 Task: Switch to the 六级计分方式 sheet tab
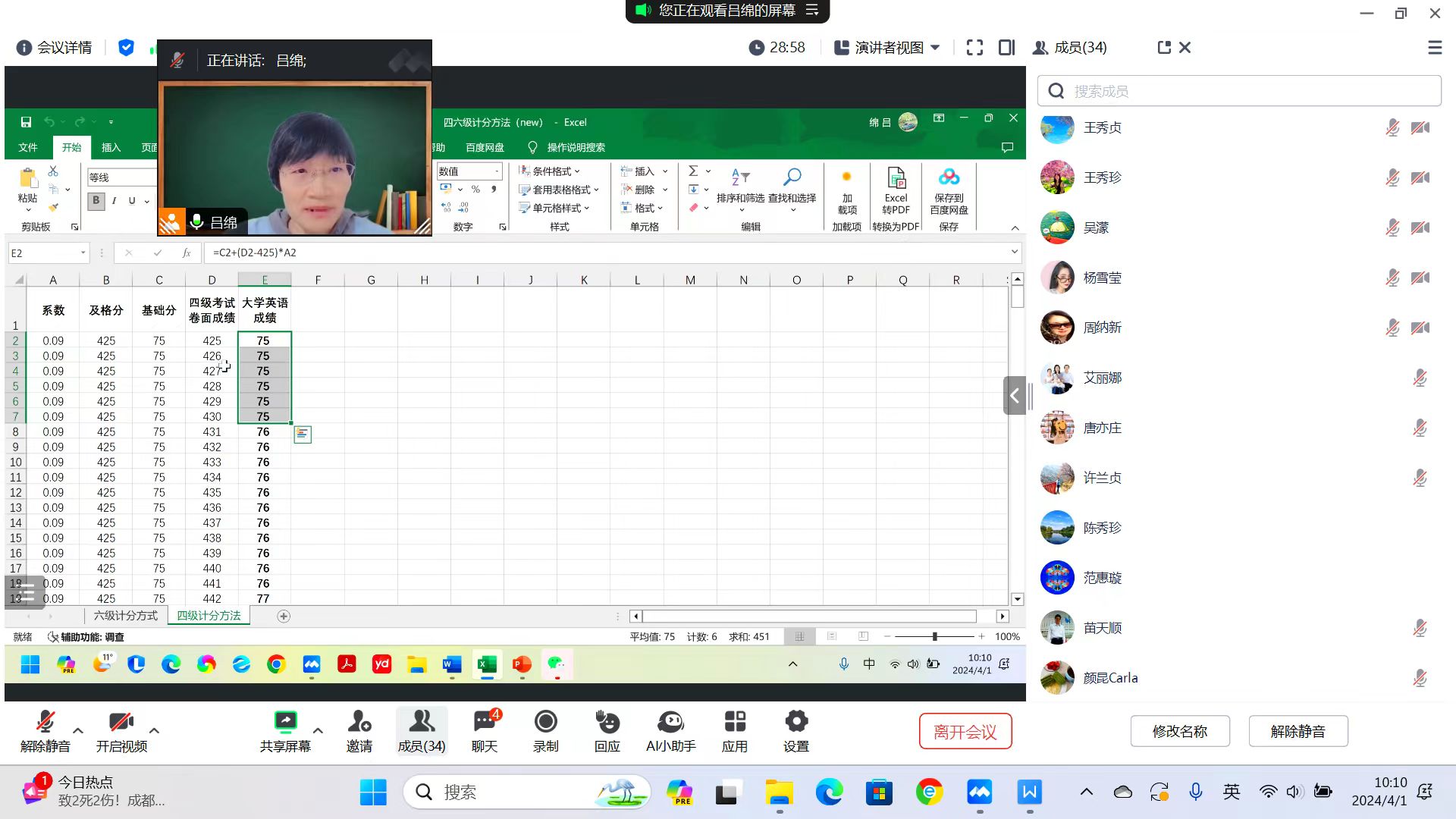coord(126,616)
